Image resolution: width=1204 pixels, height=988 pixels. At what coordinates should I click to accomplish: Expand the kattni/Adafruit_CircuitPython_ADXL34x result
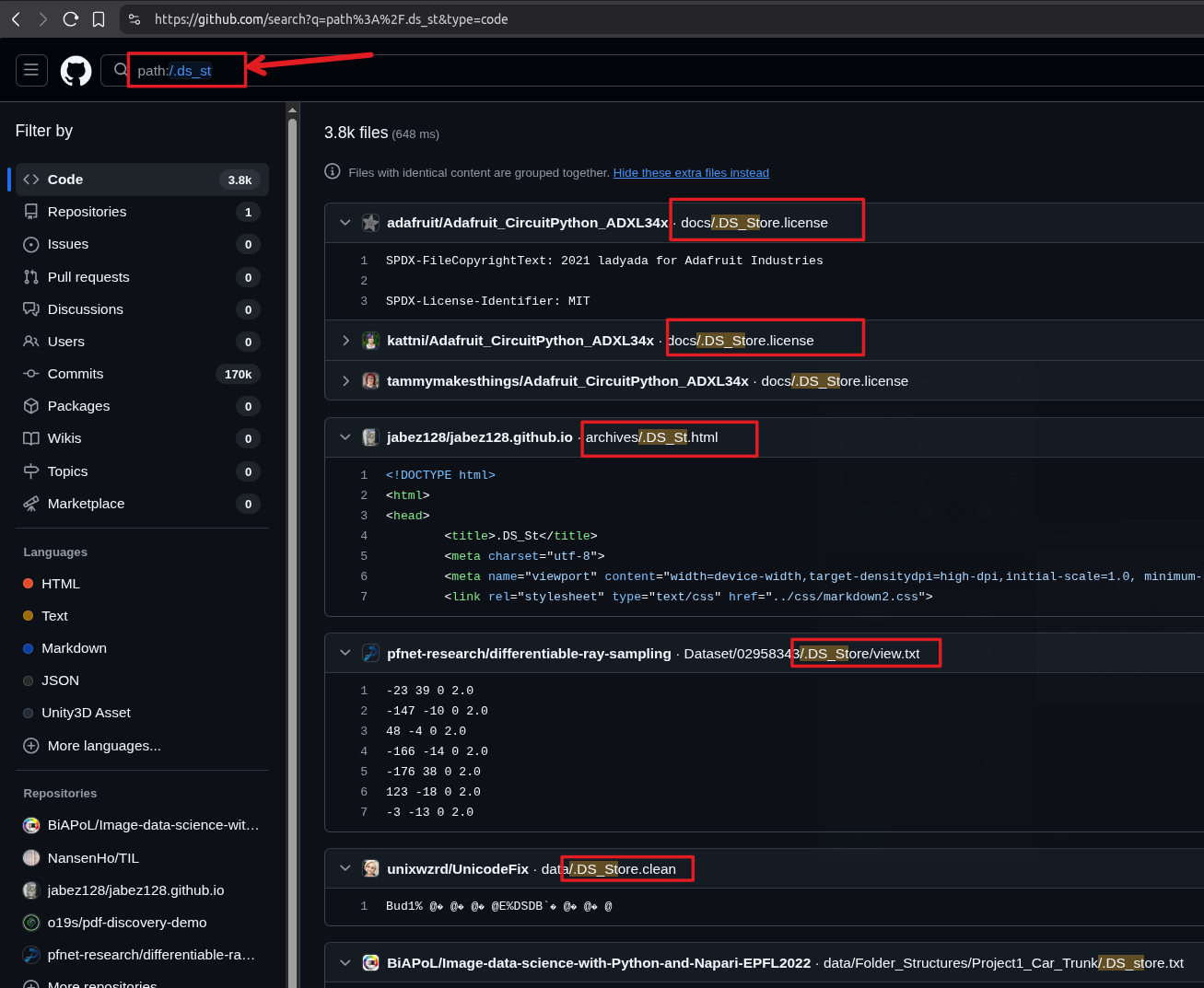(345, 340)
